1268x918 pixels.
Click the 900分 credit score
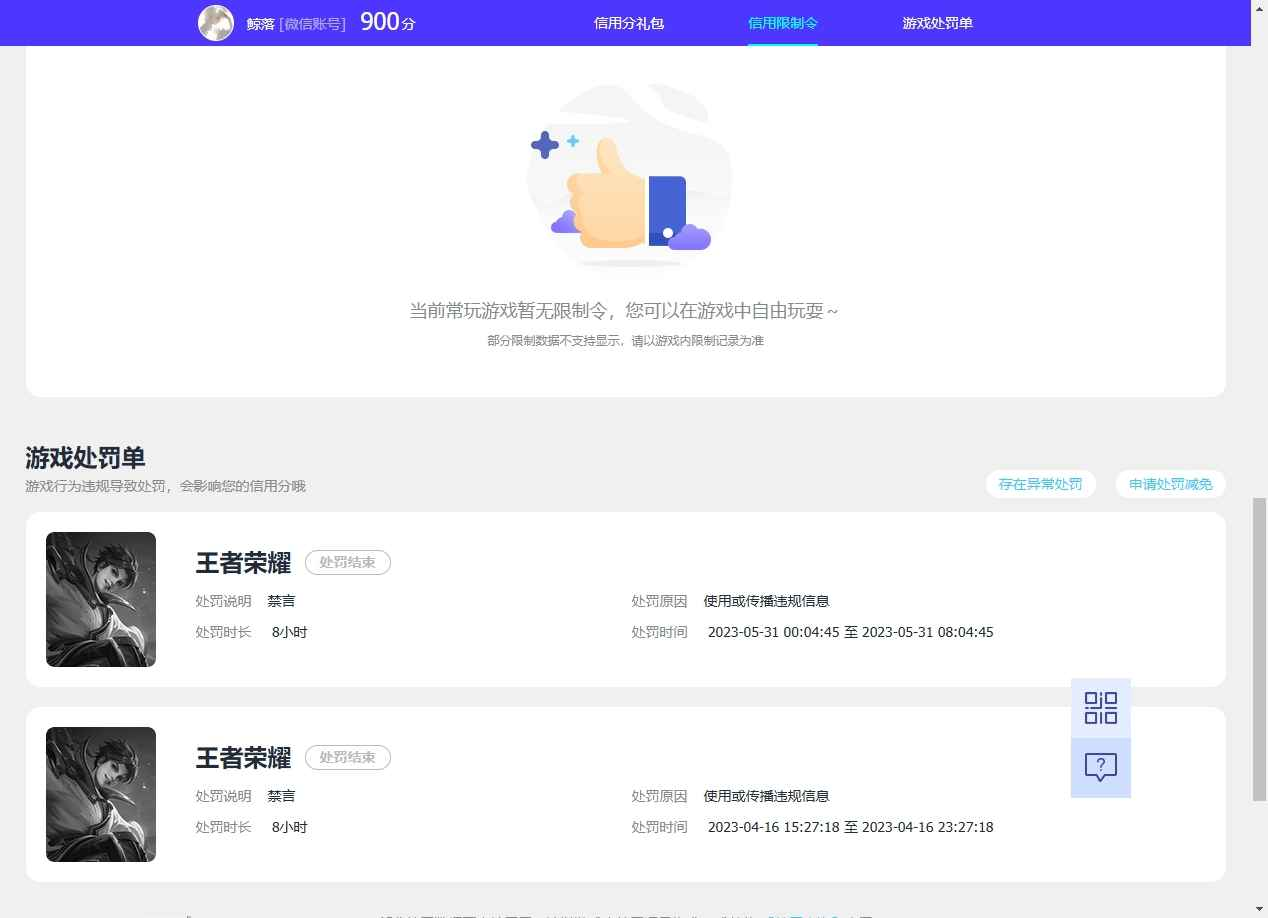click(387, 22)
